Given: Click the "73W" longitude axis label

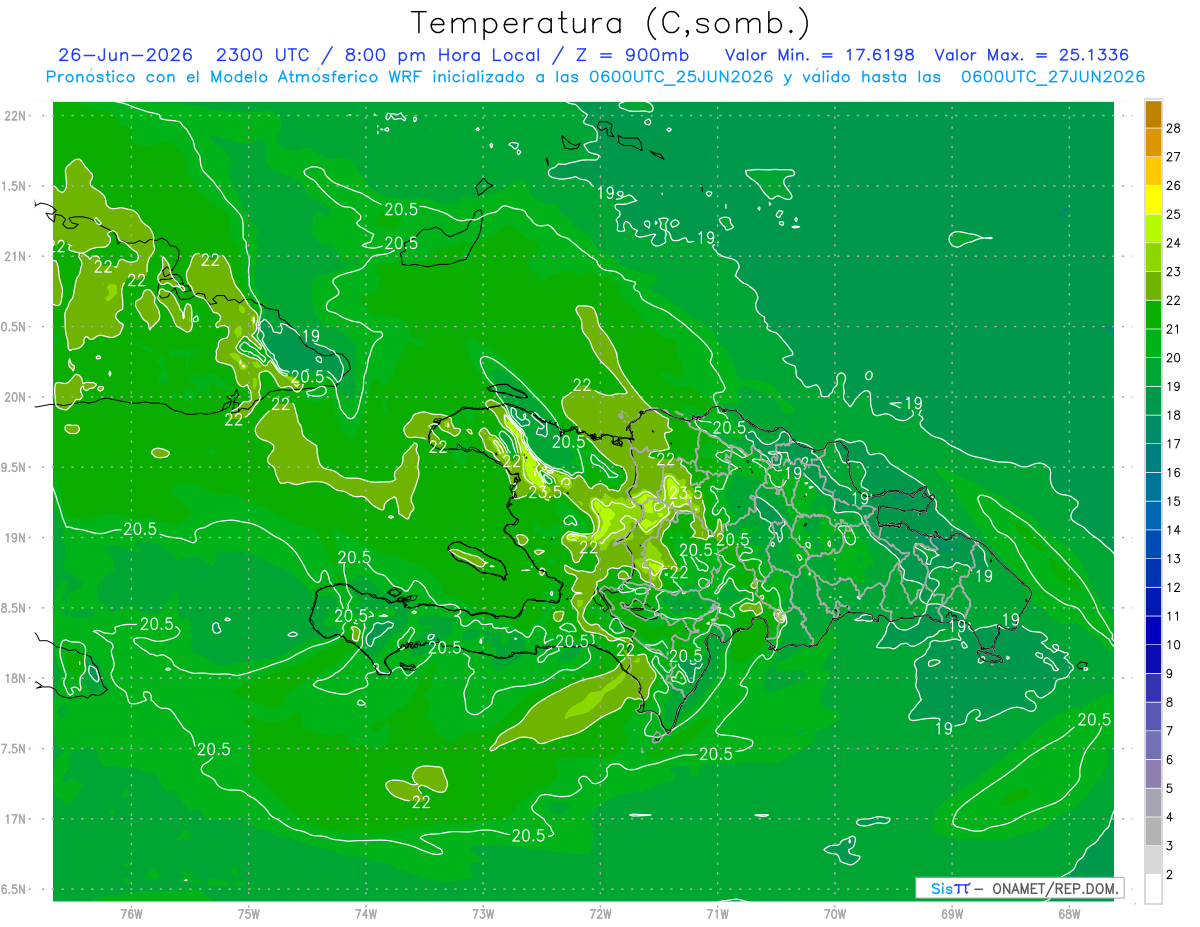Looking at the screenshot, I should (483, 913).
